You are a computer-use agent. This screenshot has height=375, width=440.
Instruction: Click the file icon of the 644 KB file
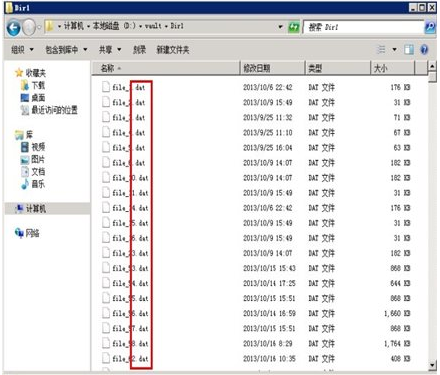click(x=106, y=283)
